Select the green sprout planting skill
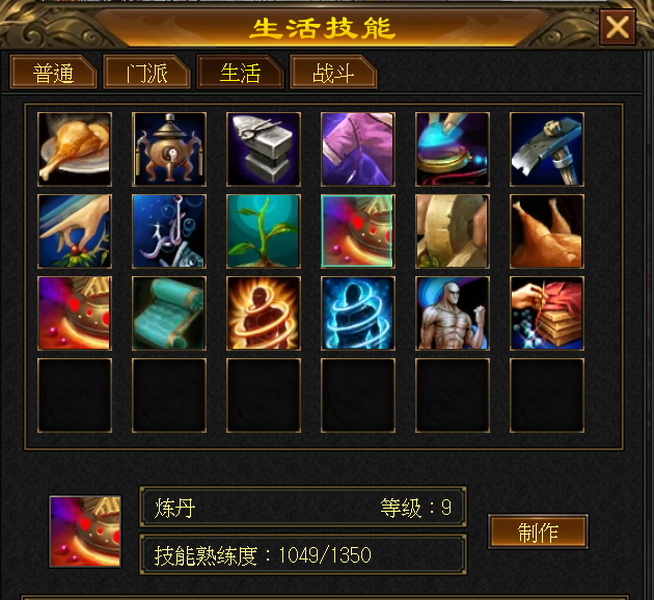 click(x=264, y=231)
